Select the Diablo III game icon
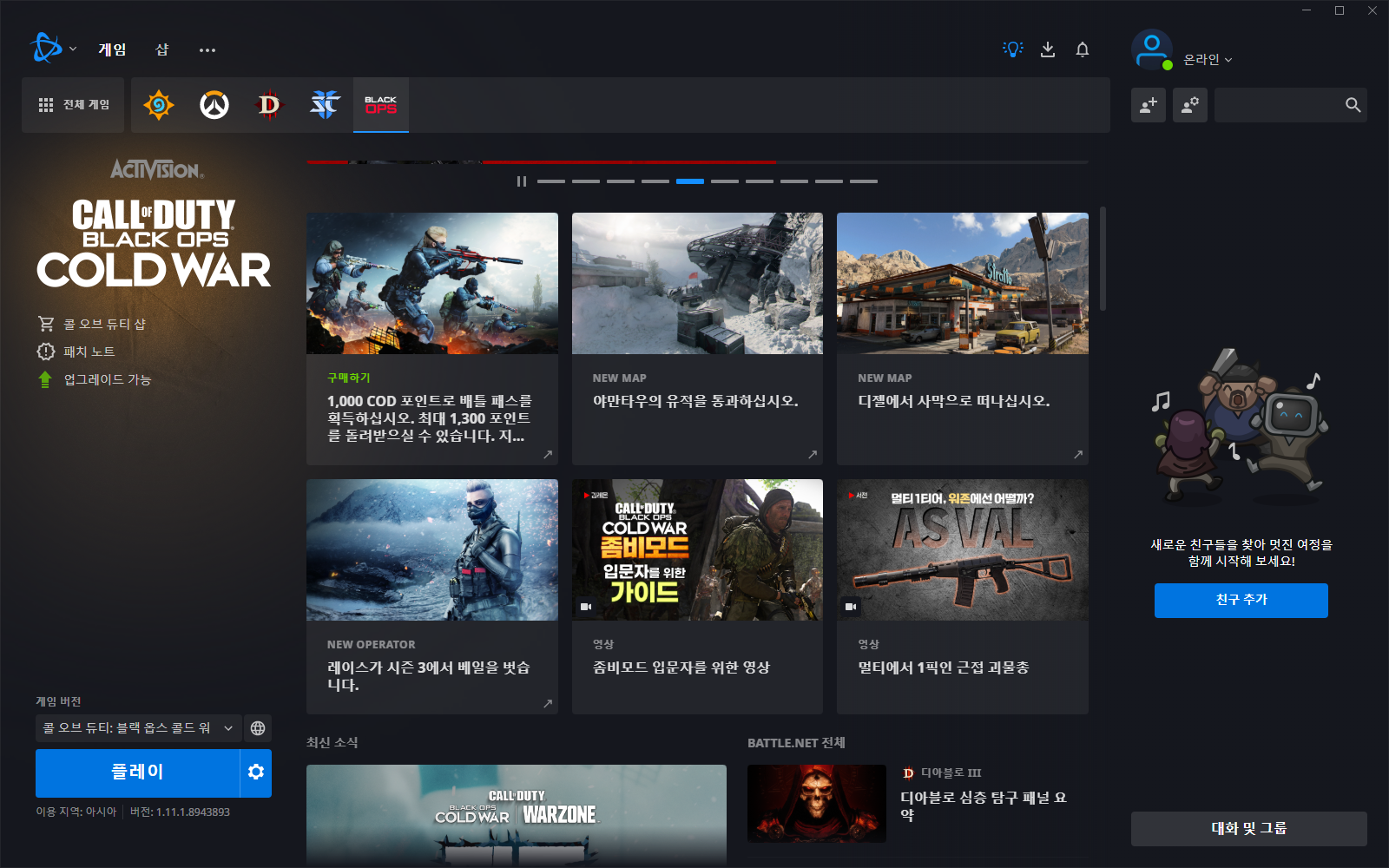Image resolution: width=1389 pixels, height=868 pixels. (270, 105)
